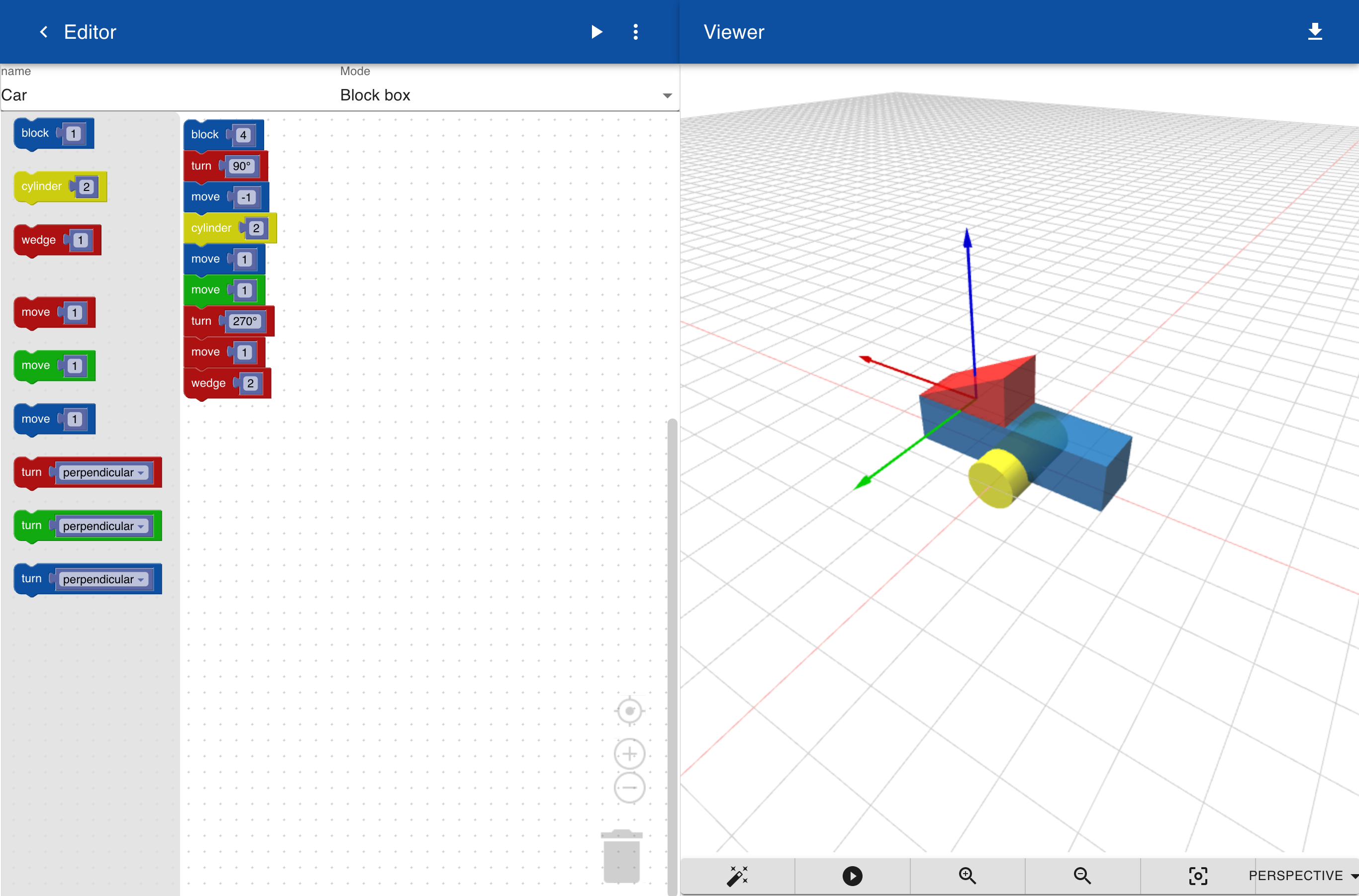Zoom in the block workspace

pyautogui.click(x=629, y=754)
